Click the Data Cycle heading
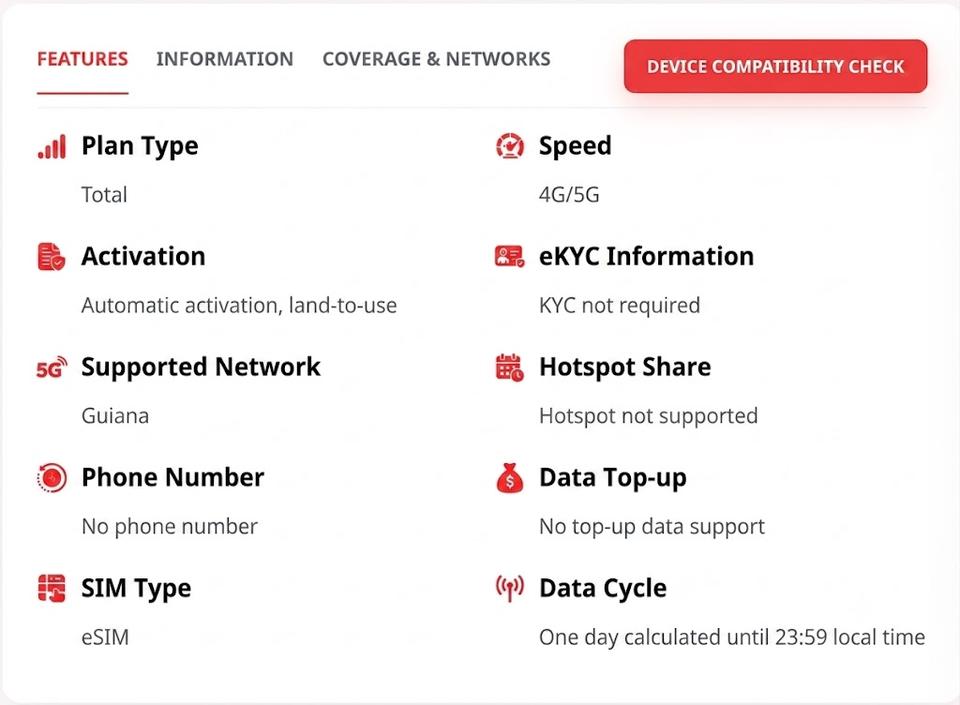 point(603,589)
